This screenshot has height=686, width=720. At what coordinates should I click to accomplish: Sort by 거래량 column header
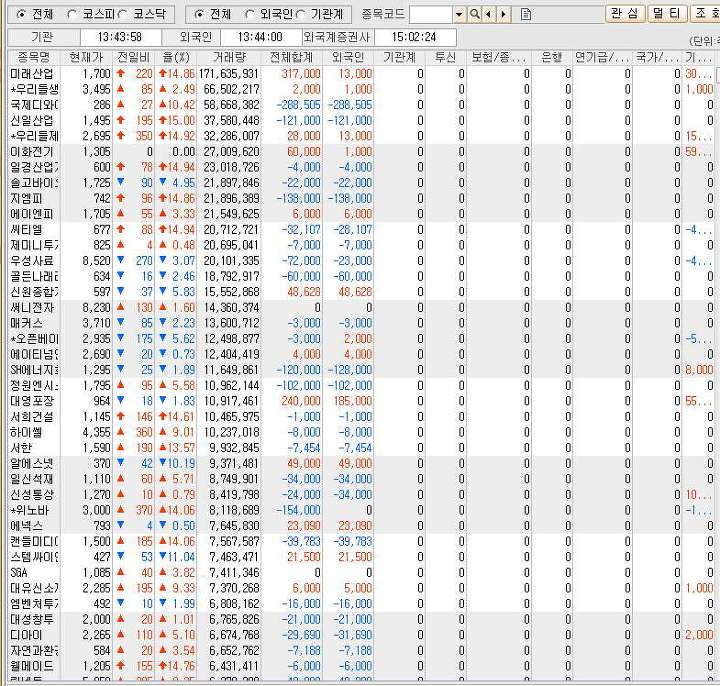[x=229, y=57]
